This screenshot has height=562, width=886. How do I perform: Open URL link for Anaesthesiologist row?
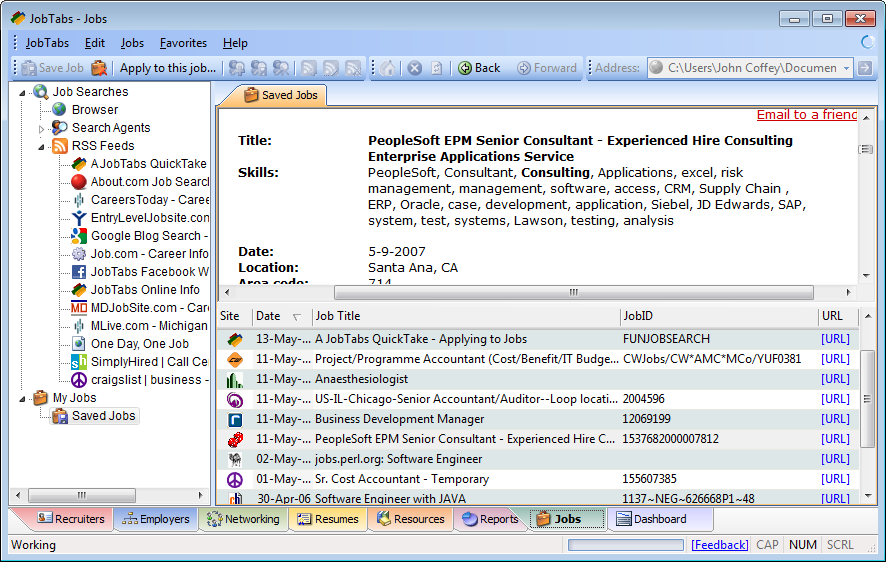(x=835, y=379)
